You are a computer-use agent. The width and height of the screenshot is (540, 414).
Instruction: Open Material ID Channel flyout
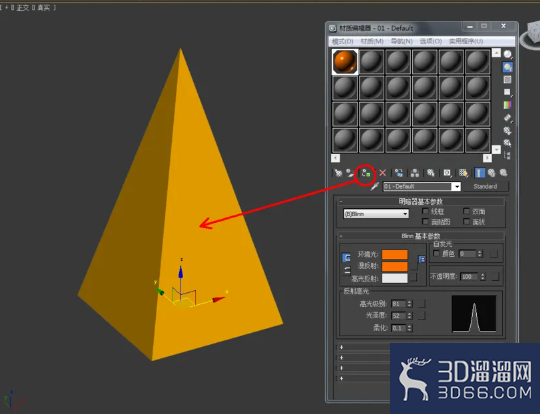pos(447,173)
